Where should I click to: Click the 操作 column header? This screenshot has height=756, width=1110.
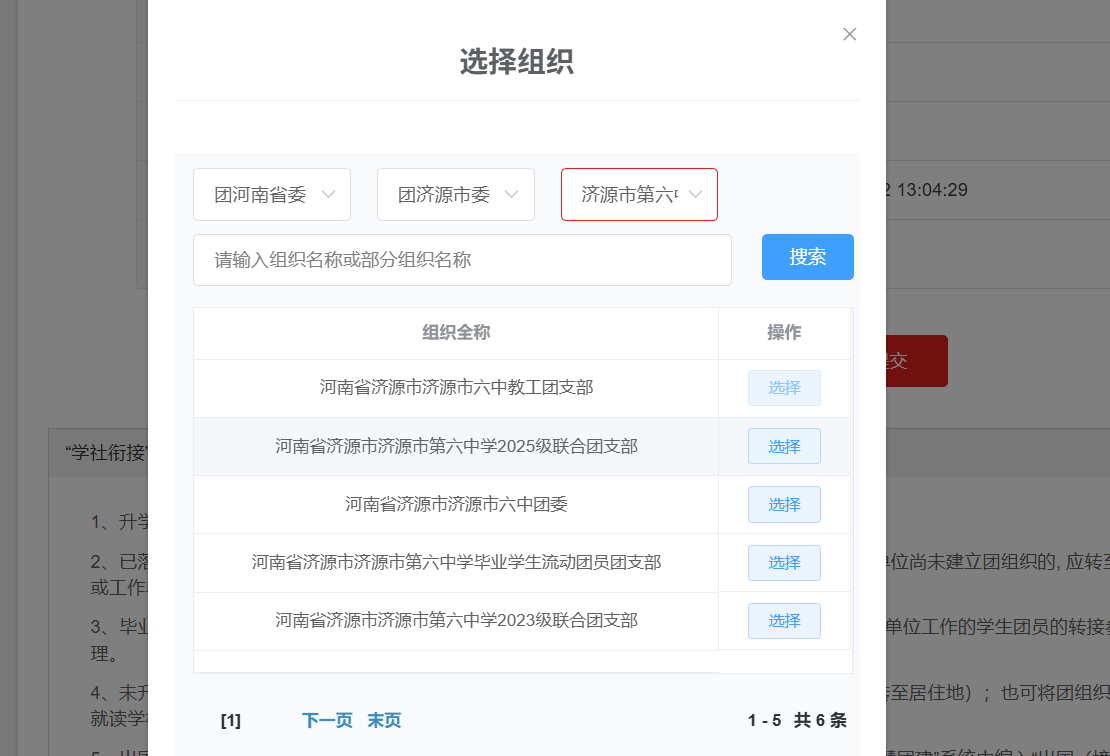[784, 333]
